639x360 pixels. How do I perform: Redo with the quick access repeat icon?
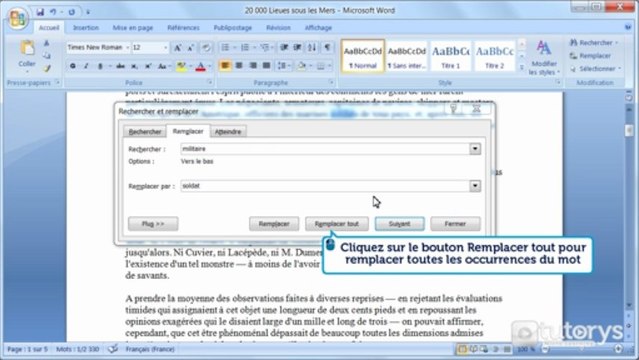(x=72, y=12)
